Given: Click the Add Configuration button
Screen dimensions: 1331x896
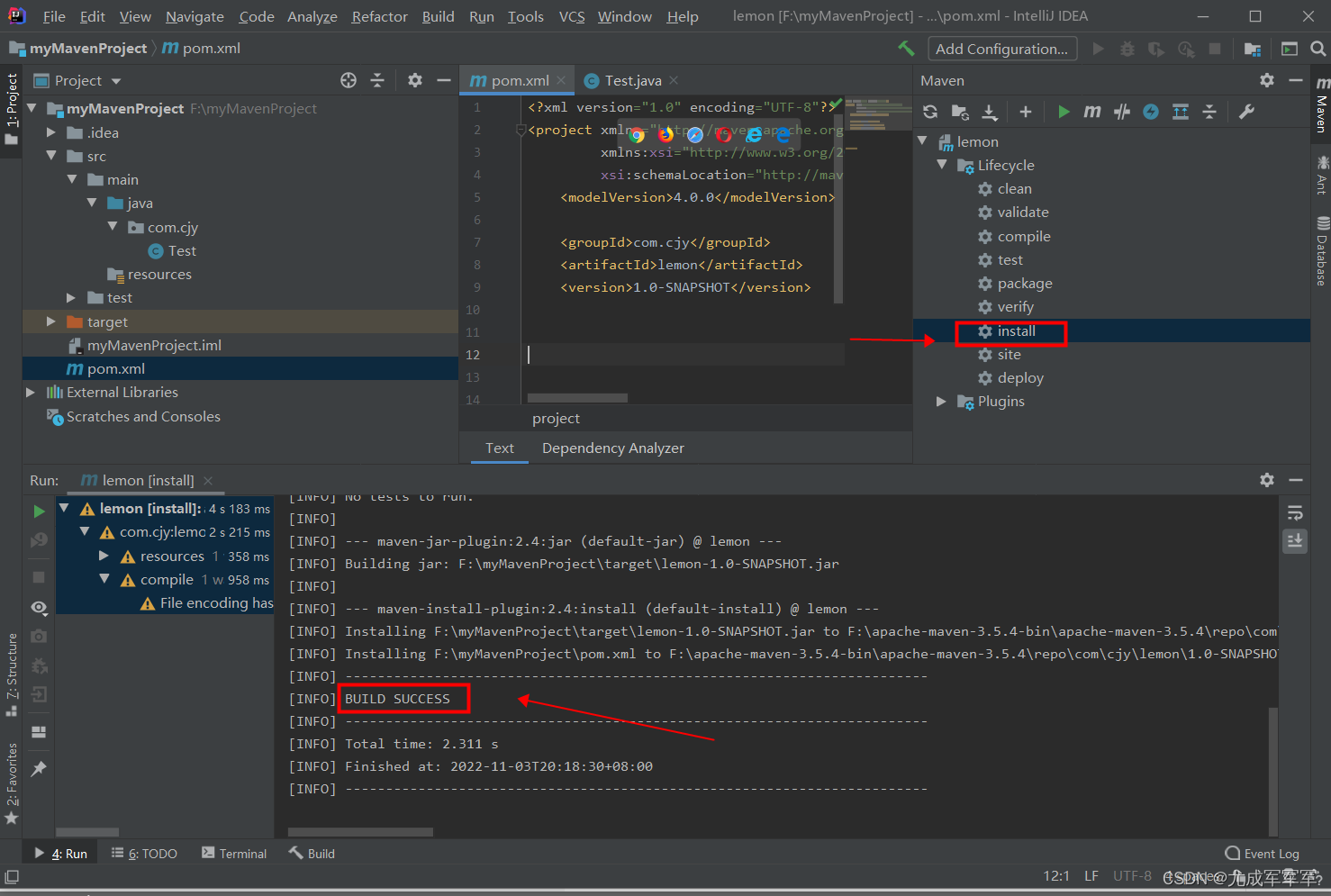Looking at the screenshot, I should 1001,49.
